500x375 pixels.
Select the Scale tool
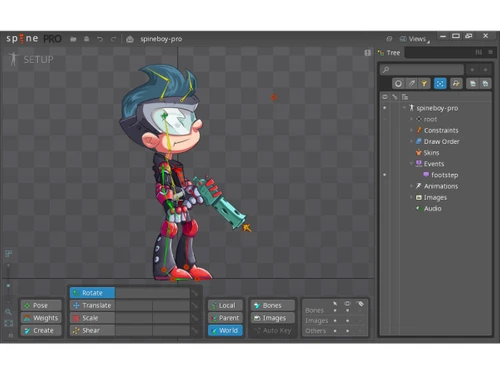(x=92, y=318)
